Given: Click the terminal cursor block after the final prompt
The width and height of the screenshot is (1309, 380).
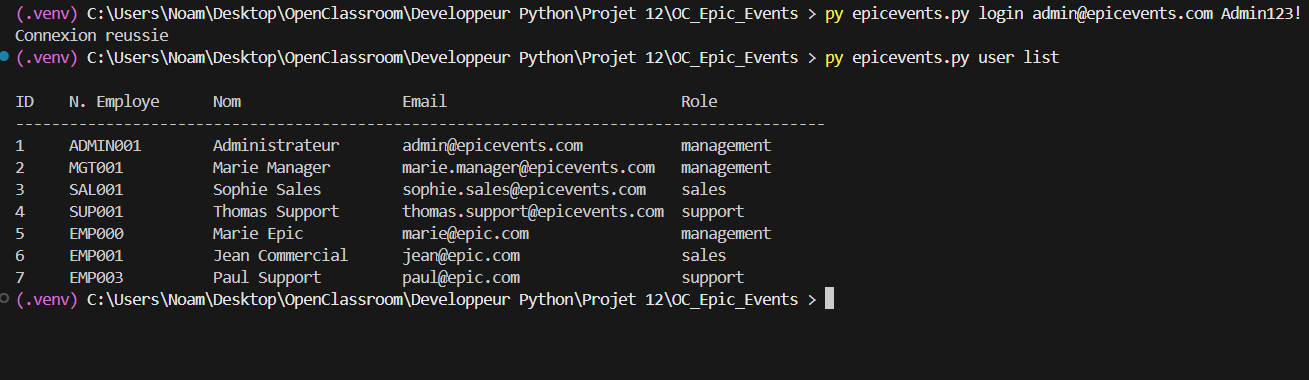Looking at the screenshot, I should 829,299.
